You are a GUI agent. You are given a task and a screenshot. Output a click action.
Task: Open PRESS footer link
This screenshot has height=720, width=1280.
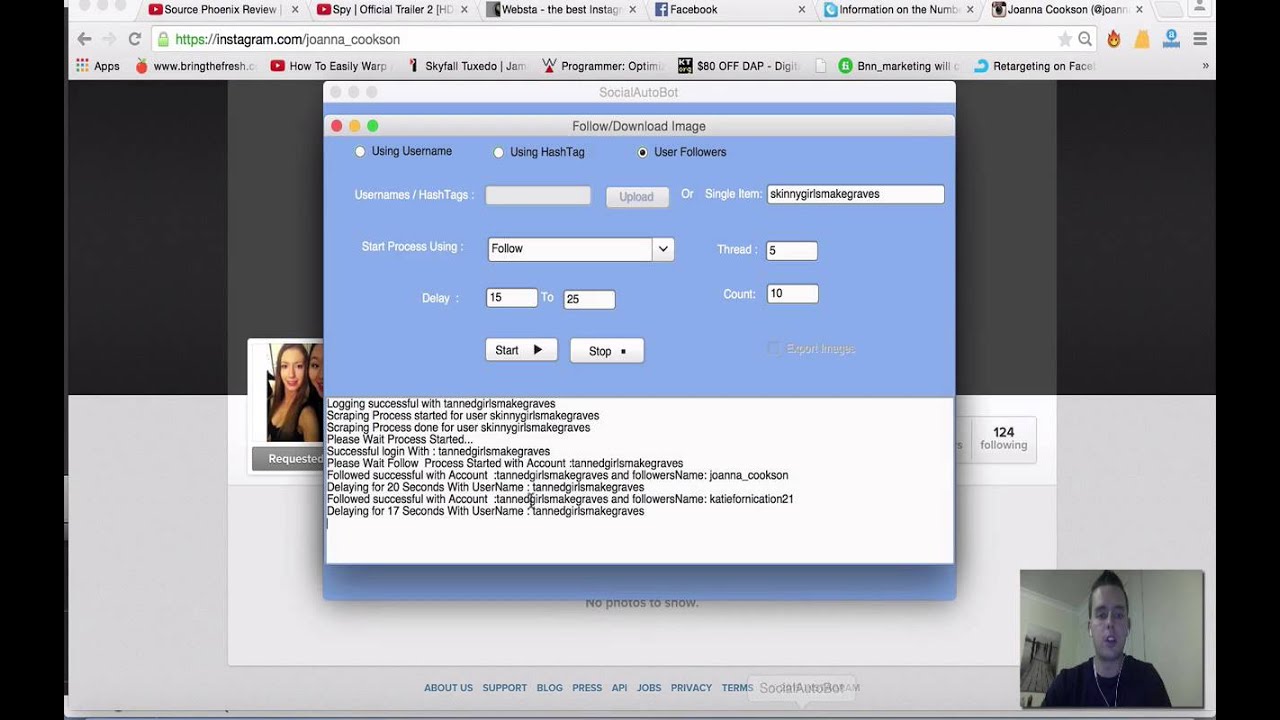587,688
